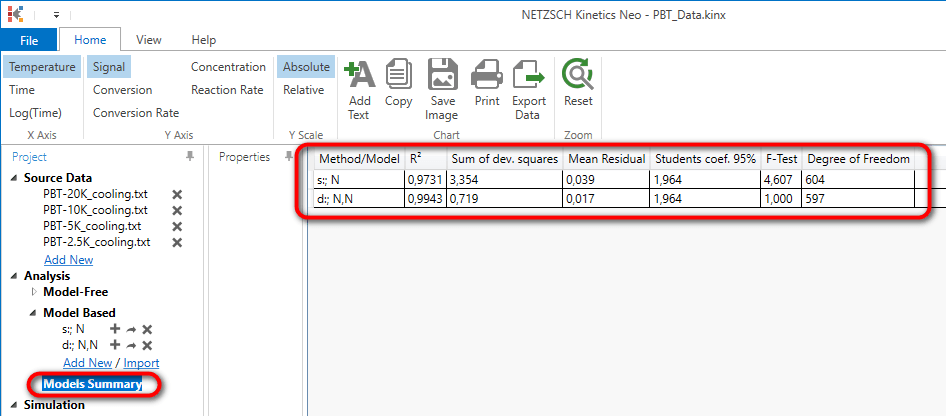Viewport: 946px width, 416px height.
Task: Switch to the Home ribbon tab
Action: pos(90,40)
